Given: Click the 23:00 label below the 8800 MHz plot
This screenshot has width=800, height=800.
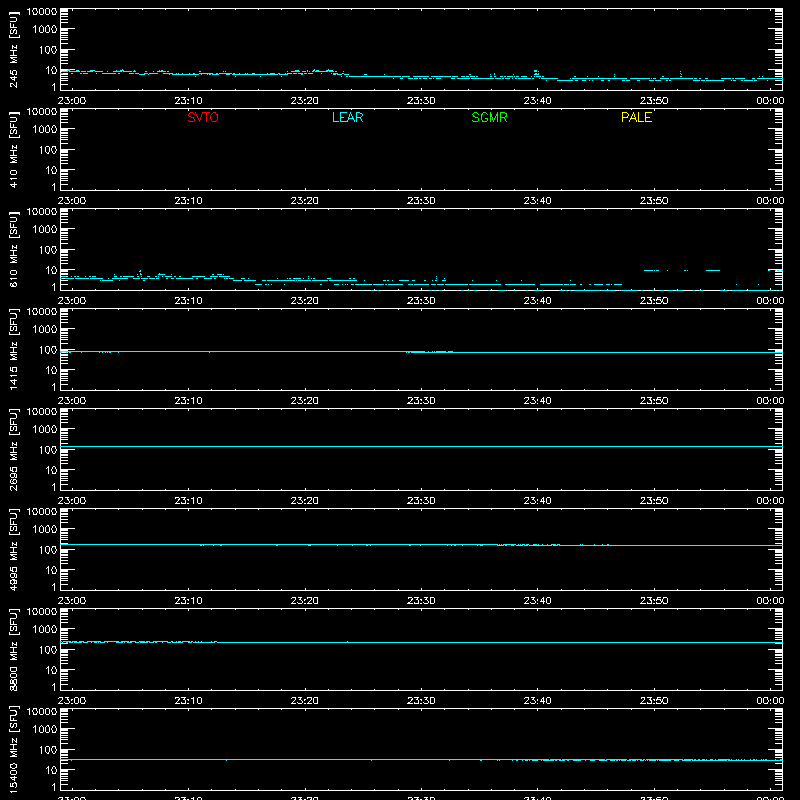Looking at the screenshot, I should [72, 701].
